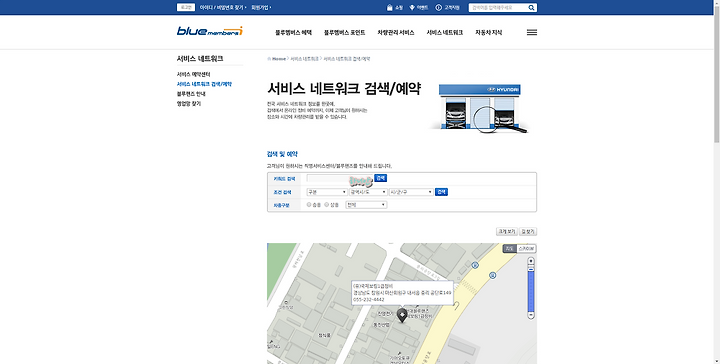Click the phone number 055-232-4442 in map popup
720x364 pixels.
click(369, 299)
